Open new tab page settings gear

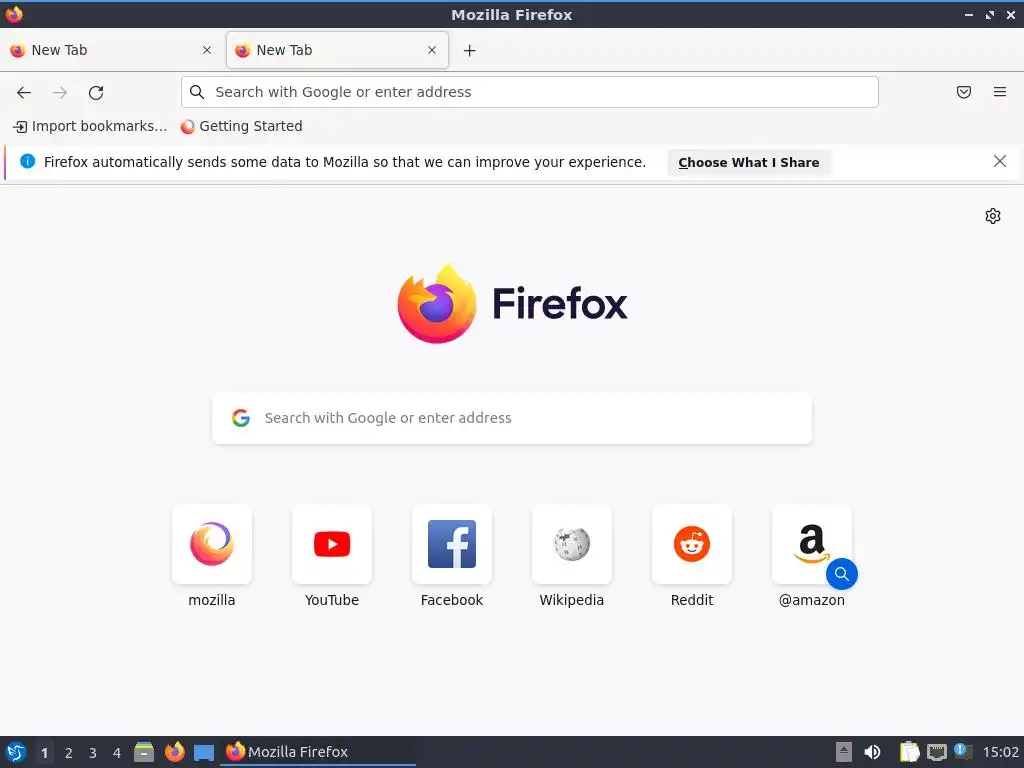993,216
